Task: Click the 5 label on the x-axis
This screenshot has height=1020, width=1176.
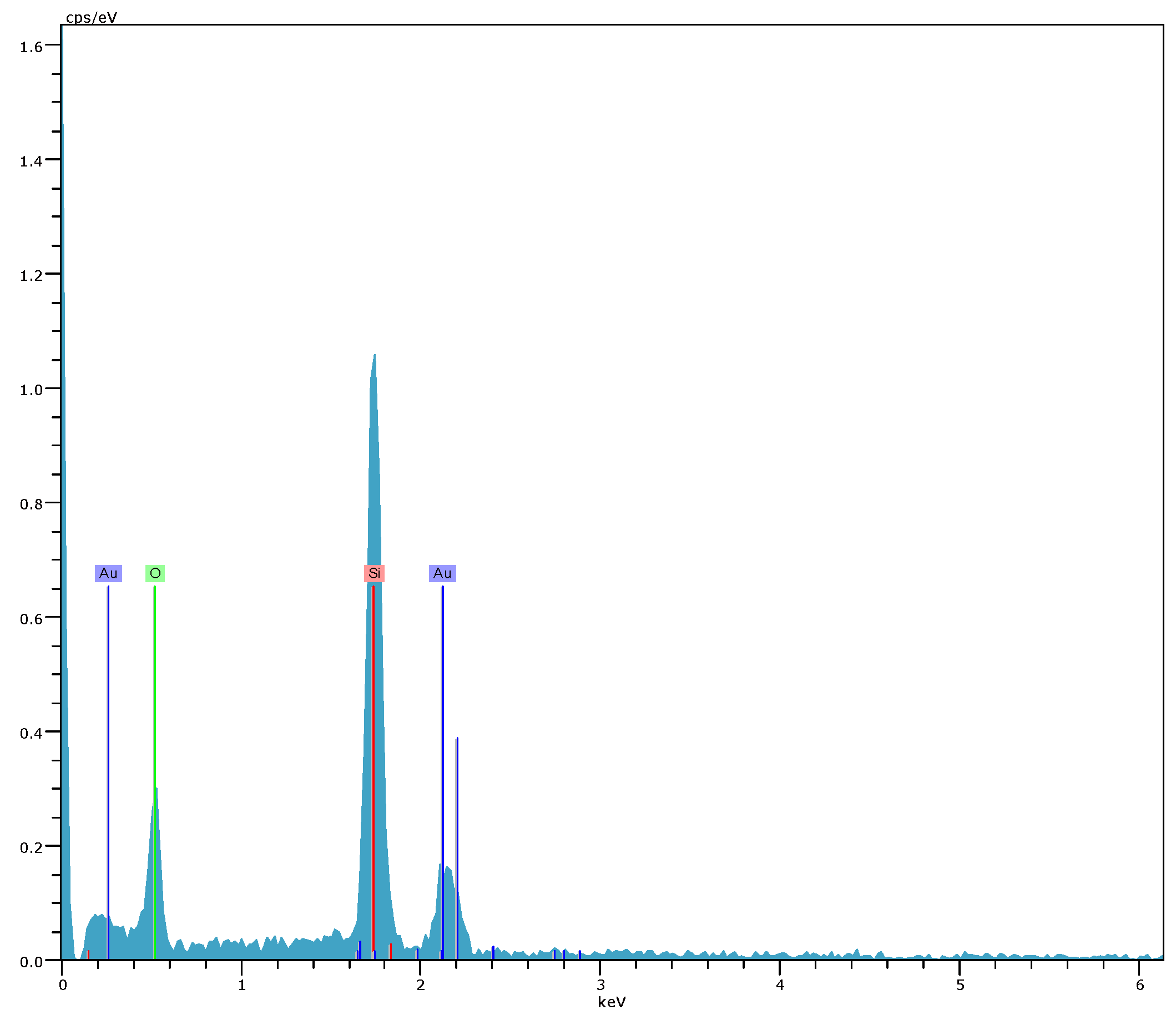Action: point(960,985)
